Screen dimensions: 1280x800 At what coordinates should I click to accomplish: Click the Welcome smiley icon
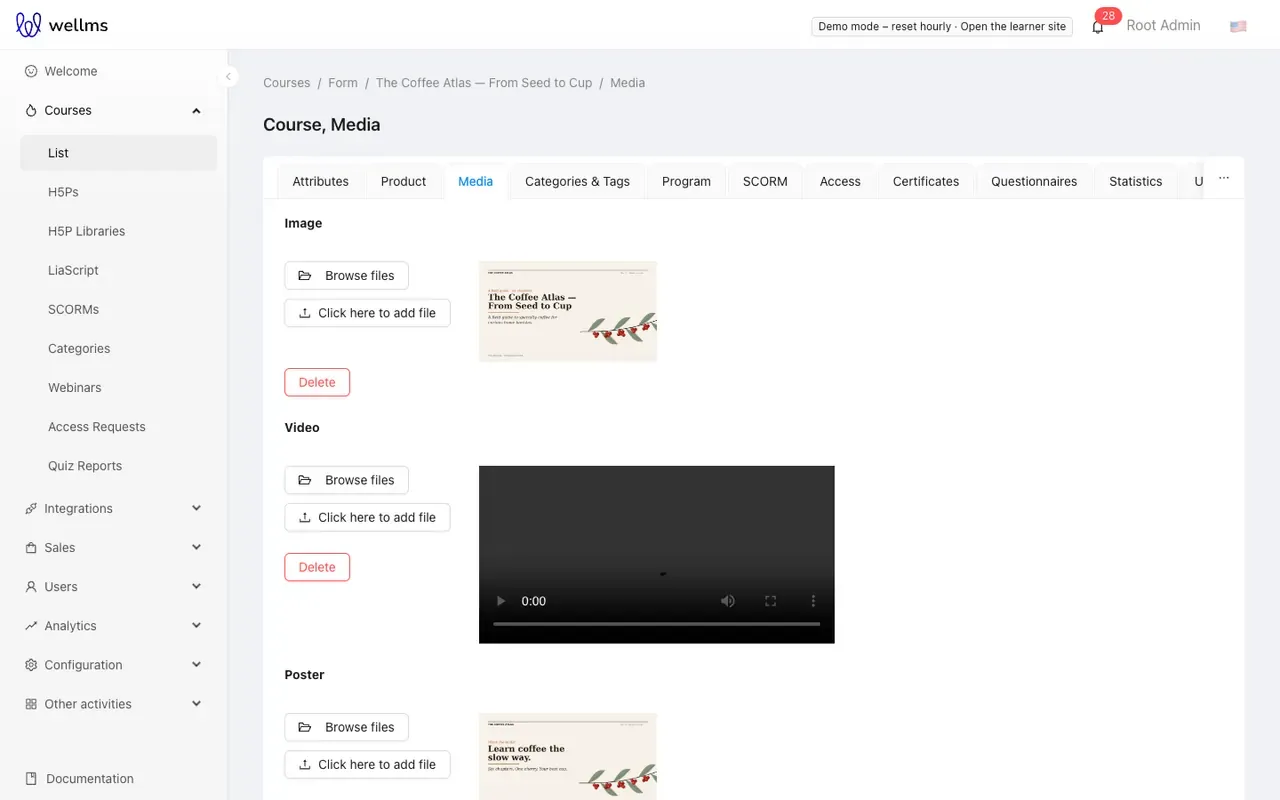point(31,71)
